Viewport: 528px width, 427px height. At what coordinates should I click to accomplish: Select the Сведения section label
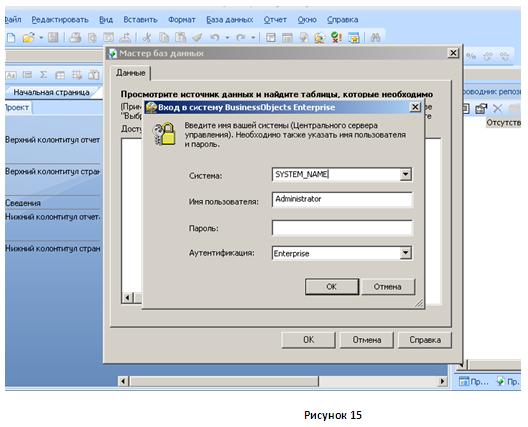click(x=23, y=203)
